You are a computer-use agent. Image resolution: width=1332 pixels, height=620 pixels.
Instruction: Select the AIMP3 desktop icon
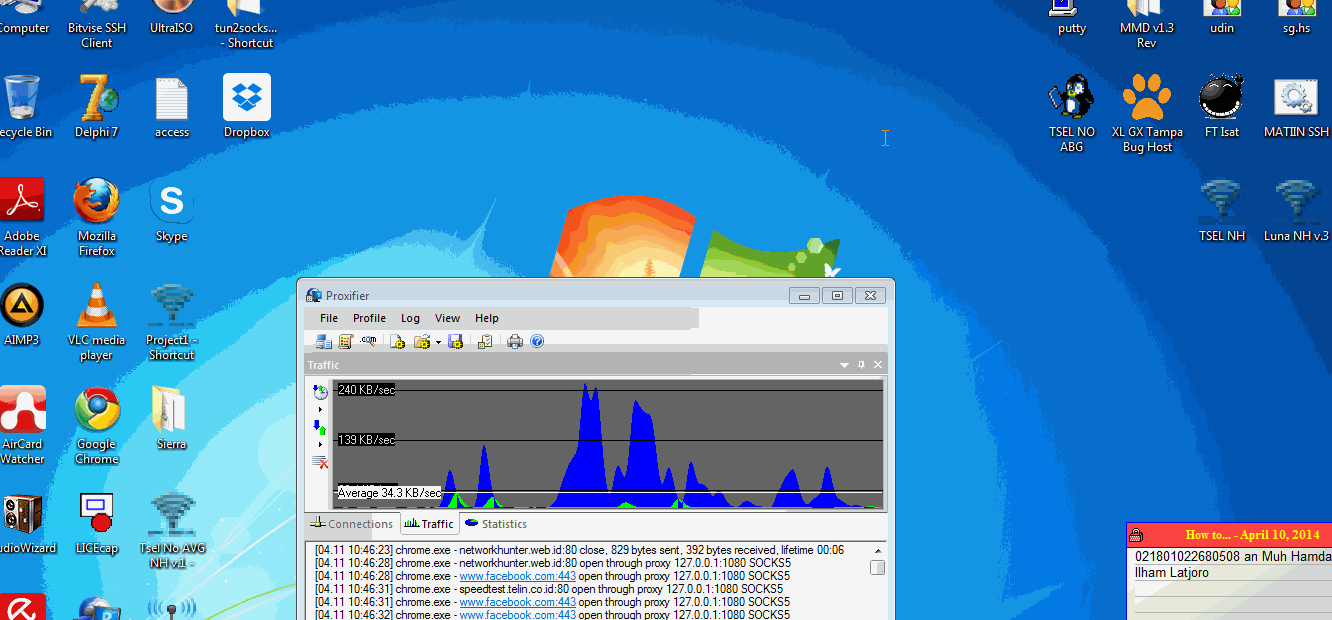tap(22, 314)
